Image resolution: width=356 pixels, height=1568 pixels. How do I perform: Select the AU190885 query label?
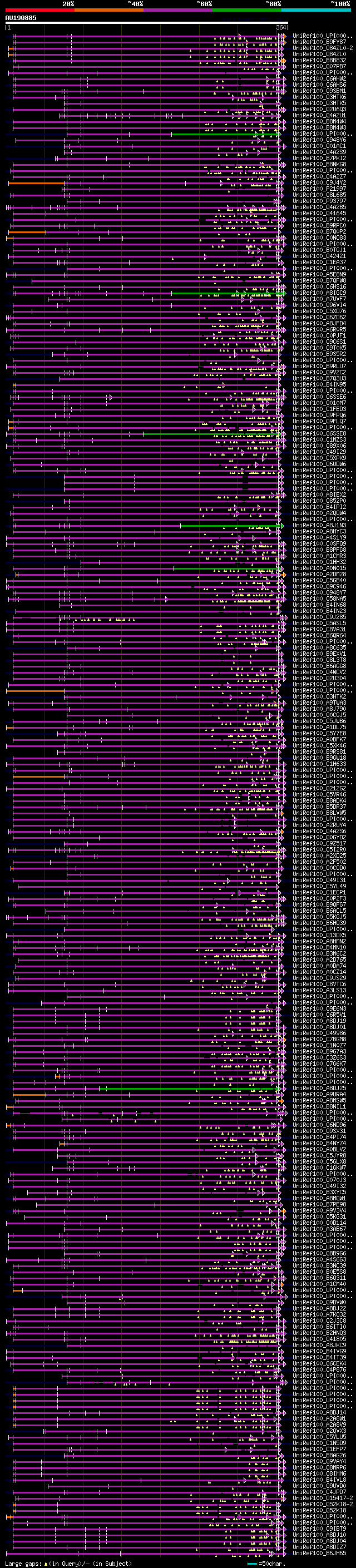point(21,18)
